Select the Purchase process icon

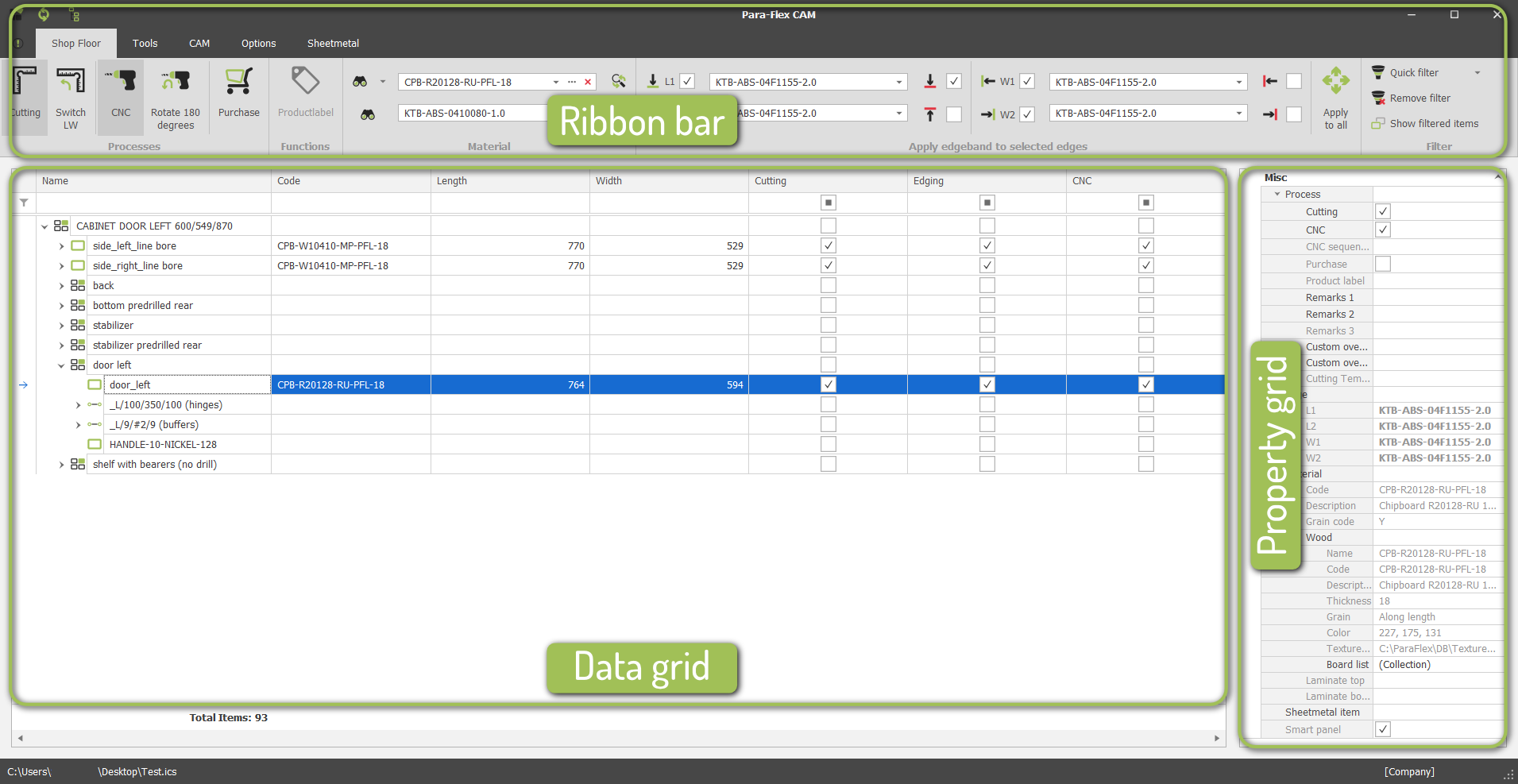[238, 89]
